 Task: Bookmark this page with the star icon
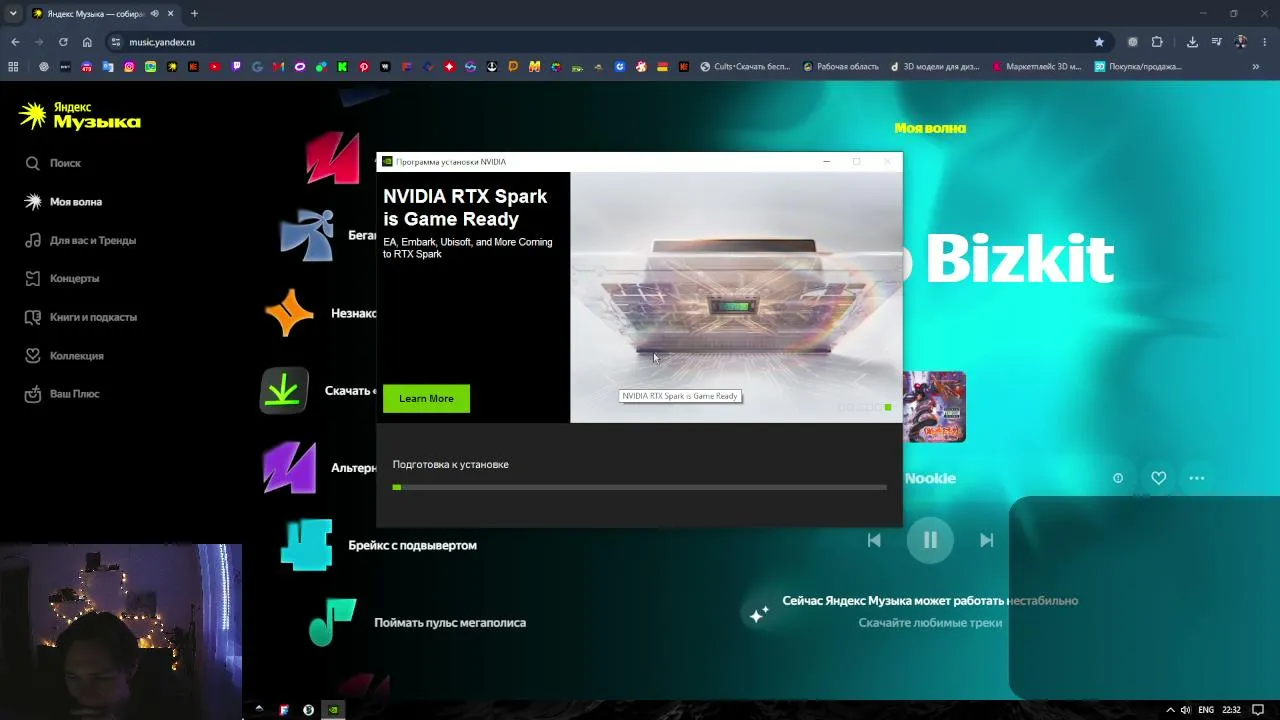[x=1099, y=42]
